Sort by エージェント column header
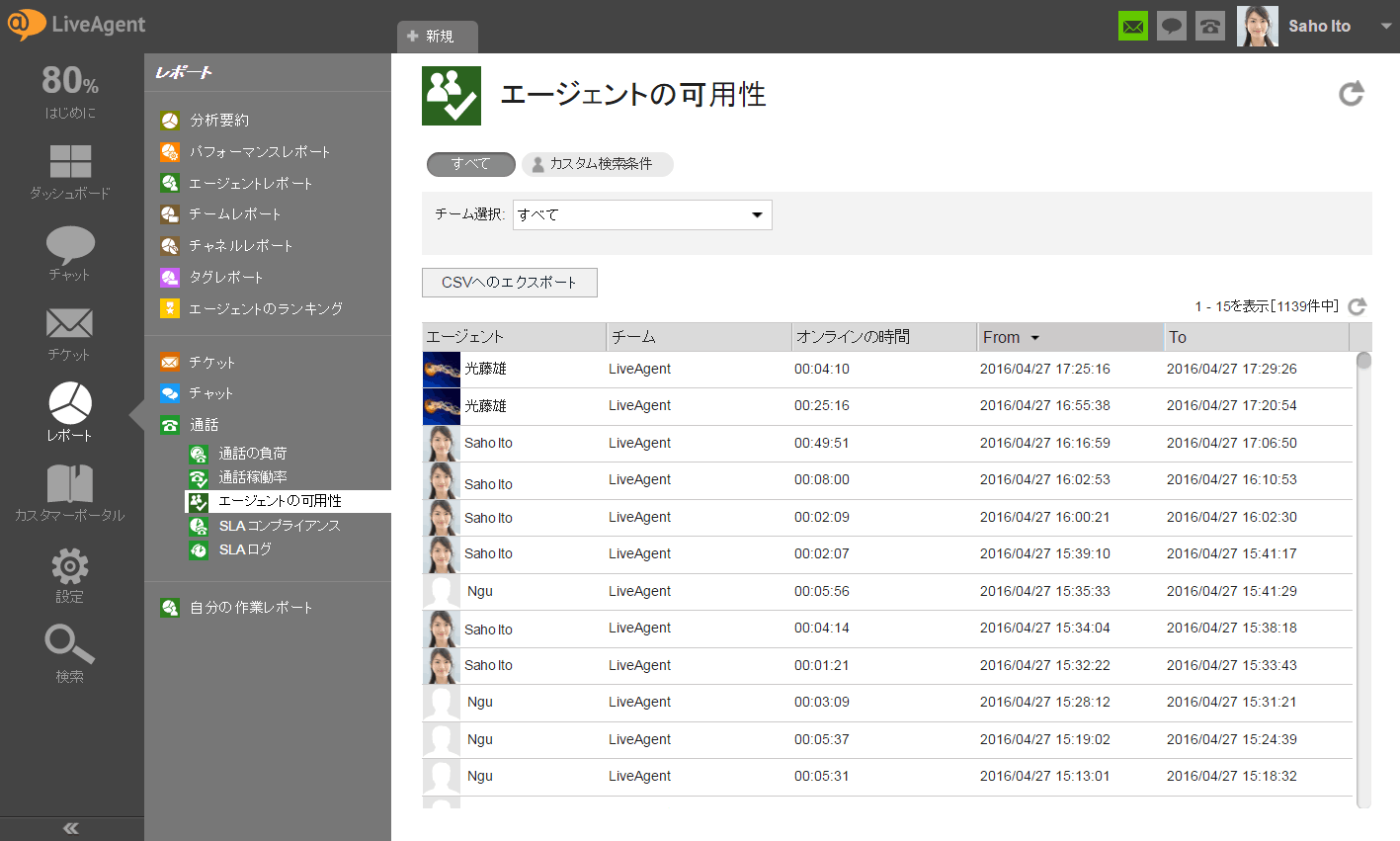 pyautogui.click(x=514, y=337)
